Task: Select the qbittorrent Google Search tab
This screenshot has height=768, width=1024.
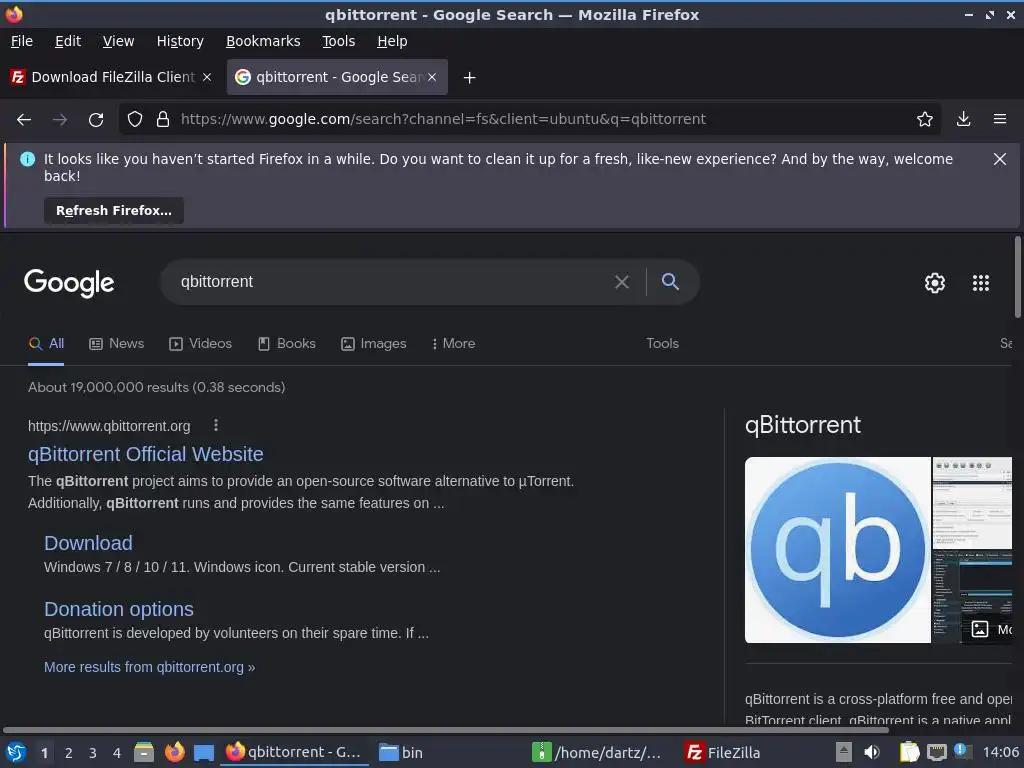Action: [337, 77]
